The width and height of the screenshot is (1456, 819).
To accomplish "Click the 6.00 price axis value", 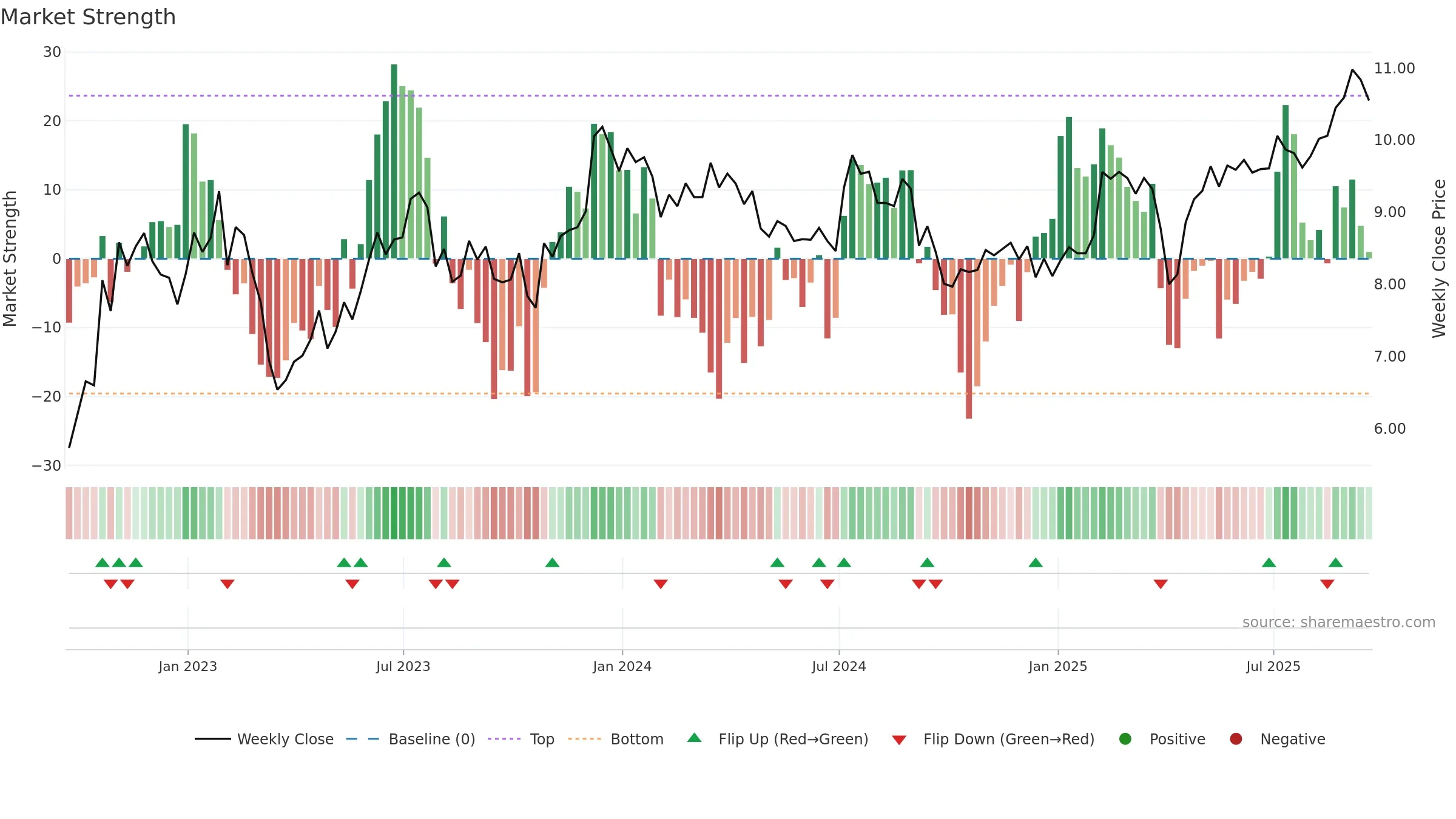I will coord(1390,429).
